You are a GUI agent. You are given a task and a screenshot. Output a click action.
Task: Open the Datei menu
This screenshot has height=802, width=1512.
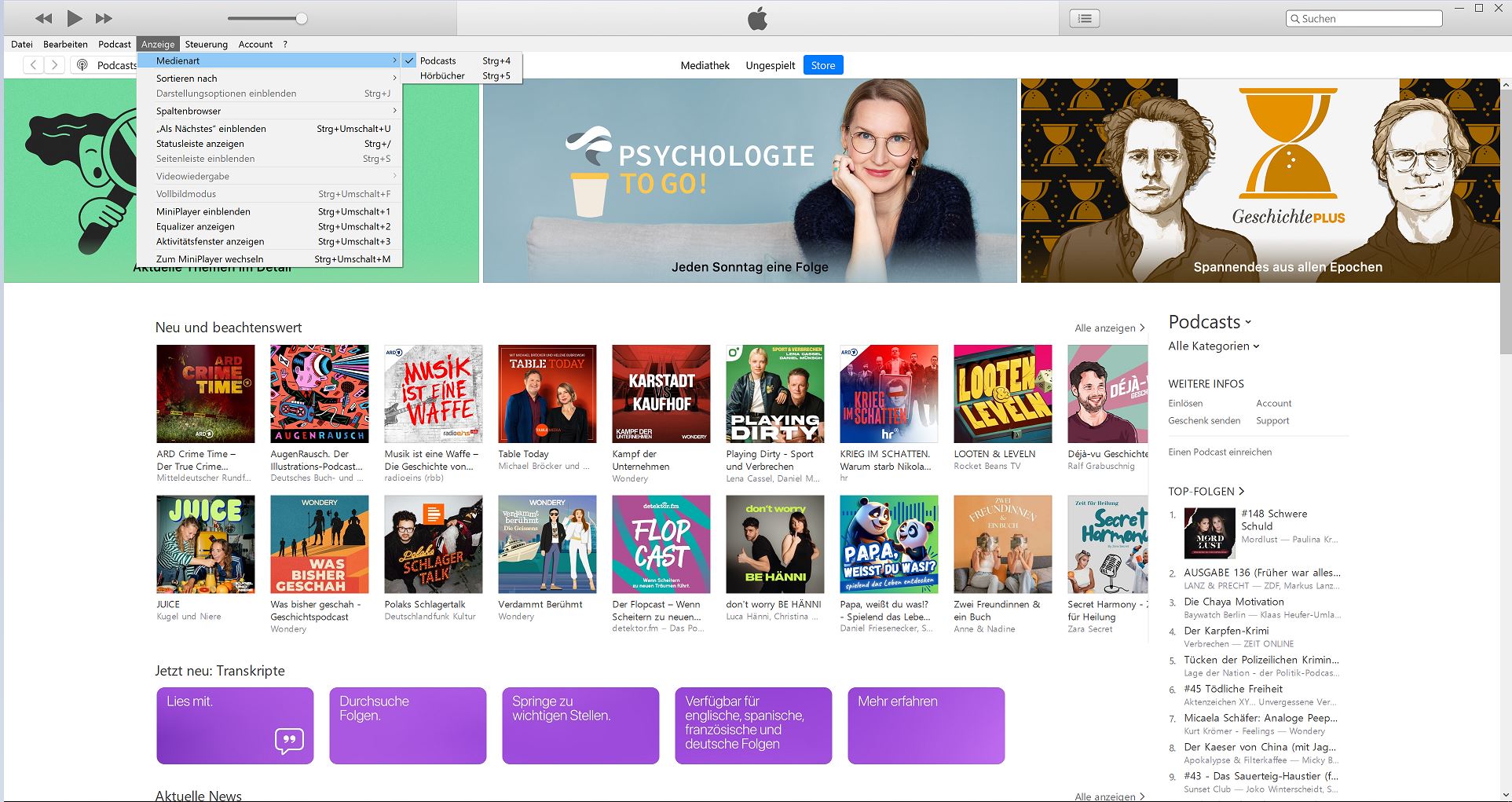coord(22,44)
